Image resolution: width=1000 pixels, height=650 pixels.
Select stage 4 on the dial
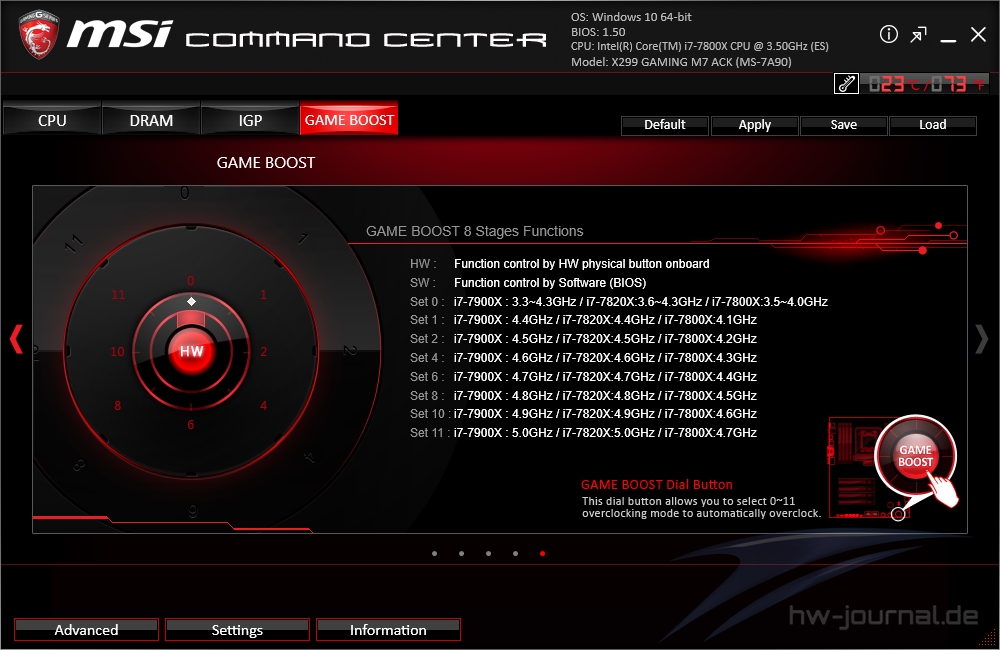[263, 406]
